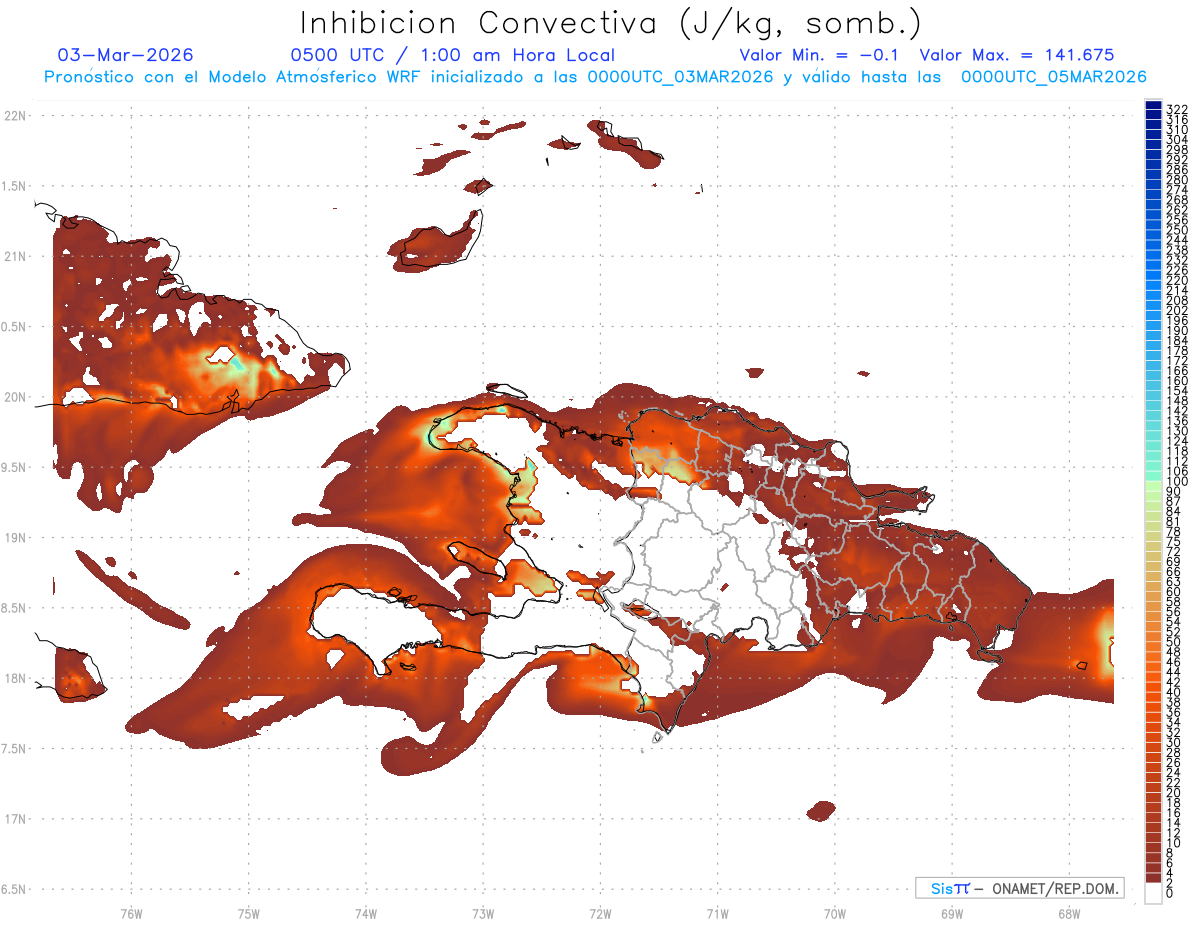
Task: Click the title "Inhibicion Convectiva (J/kg, somb.)"
Action: pyautogui.click(x=611, y=24)
